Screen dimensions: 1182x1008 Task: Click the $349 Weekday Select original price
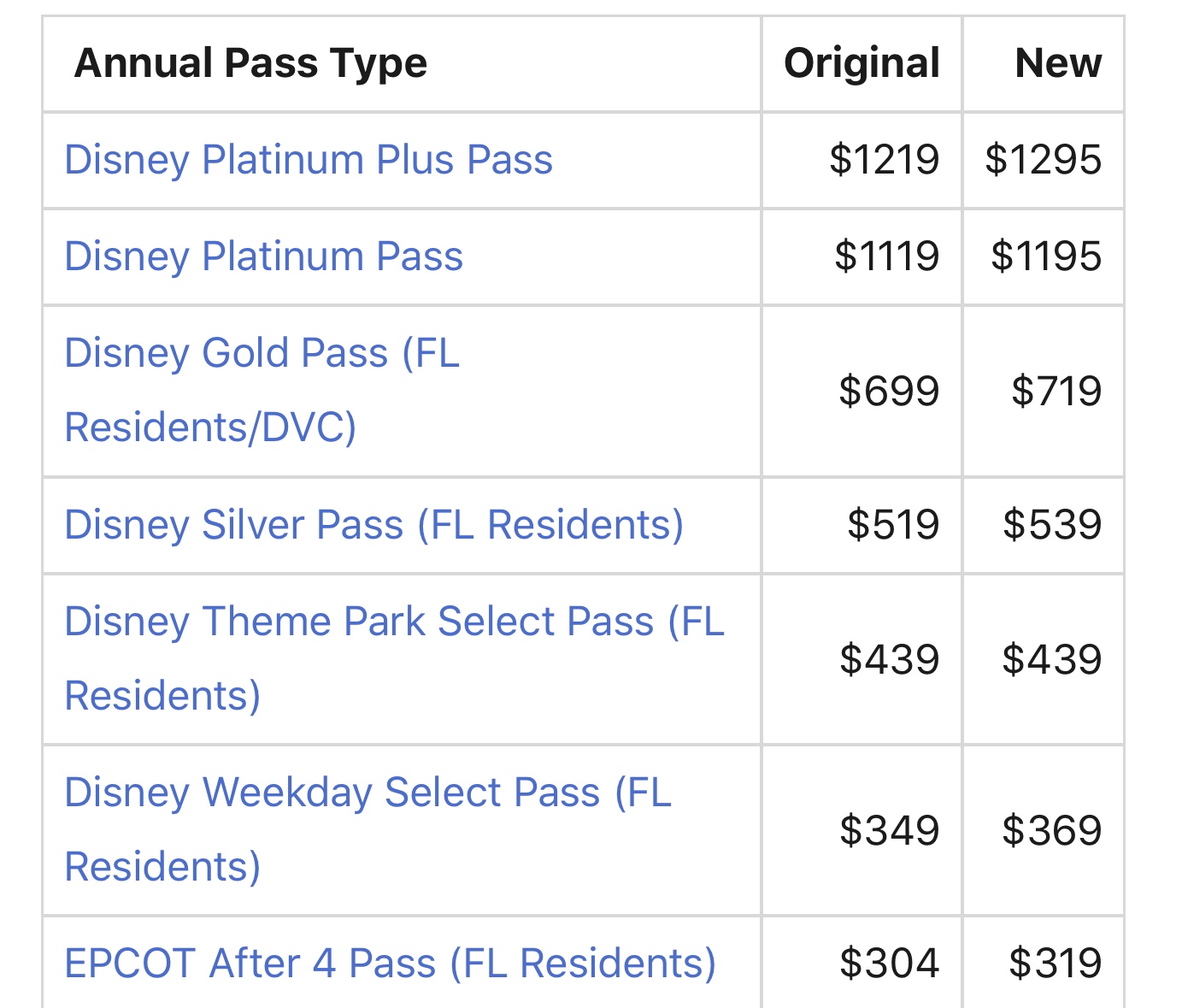pos(889,831)
